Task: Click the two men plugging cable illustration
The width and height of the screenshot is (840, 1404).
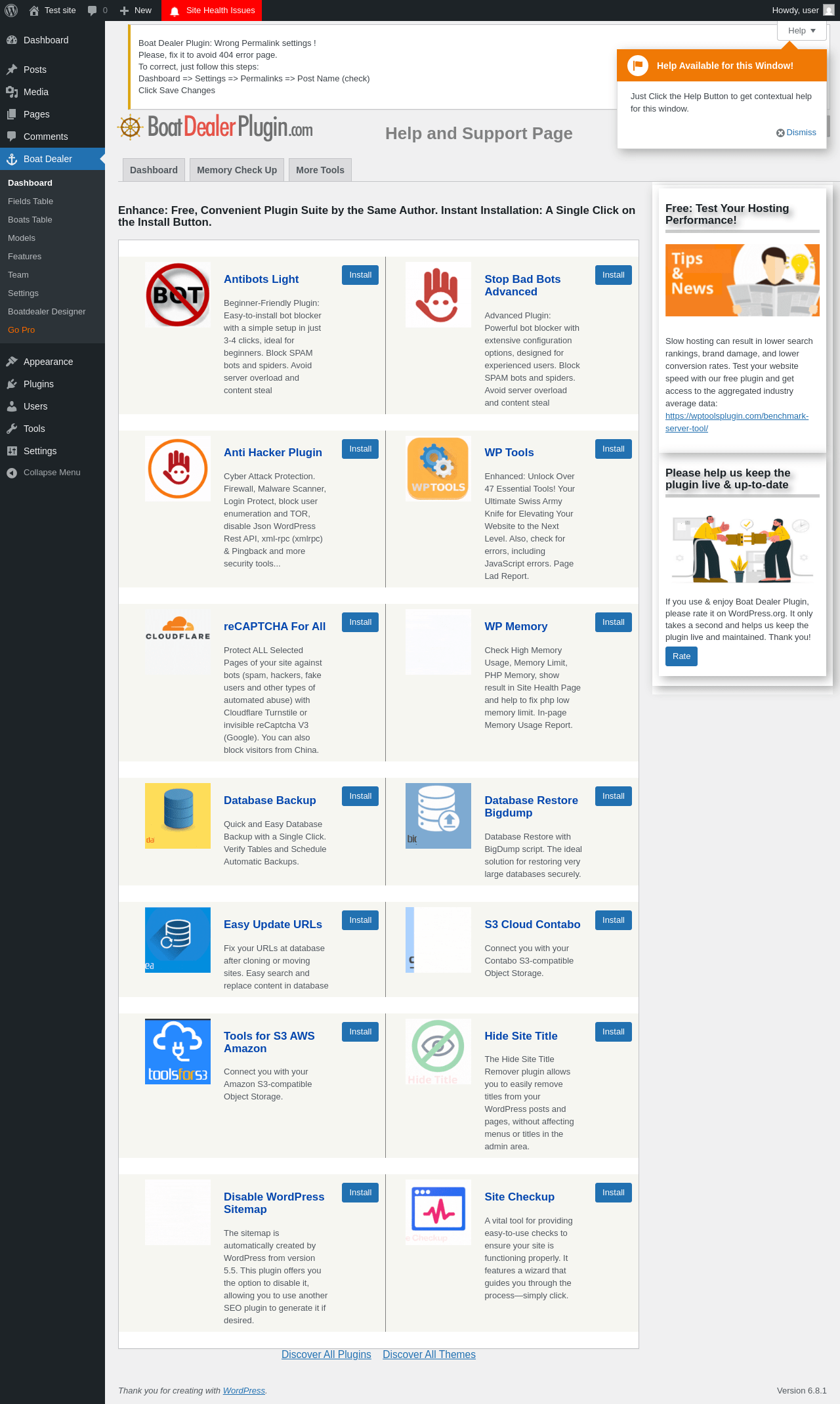Action: click(742, 549)
